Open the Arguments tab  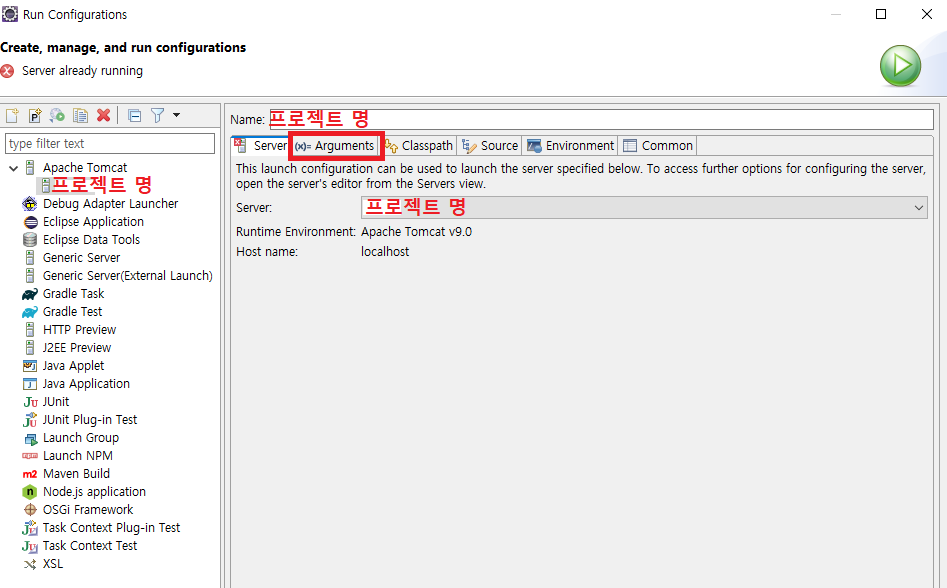pyautogui.click(x=335, y=145)
